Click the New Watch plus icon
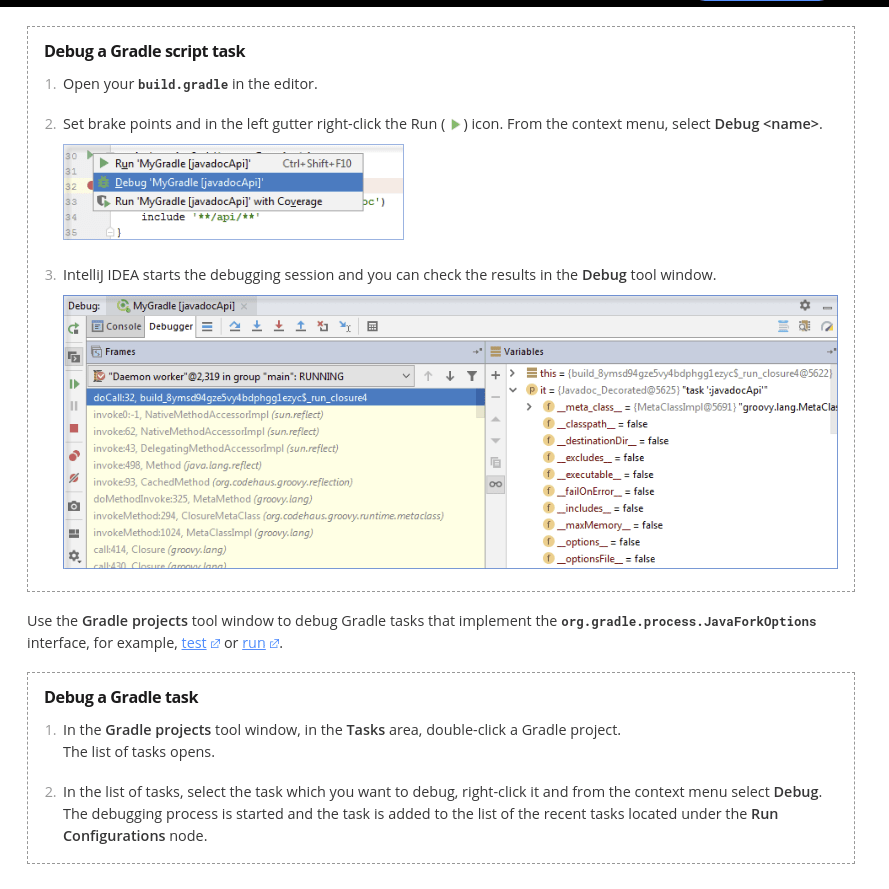The width and height of the screenshot is (889, 889). tap(496, 375)
